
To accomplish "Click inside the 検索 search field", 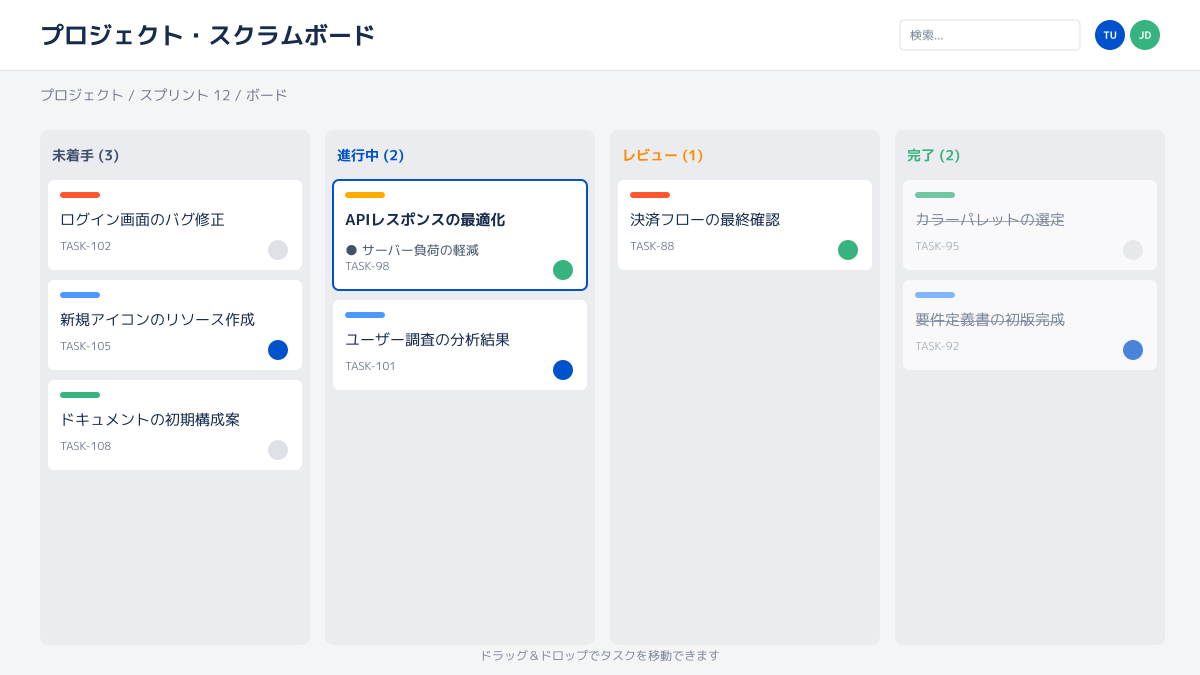I will [x=990, y=35].
